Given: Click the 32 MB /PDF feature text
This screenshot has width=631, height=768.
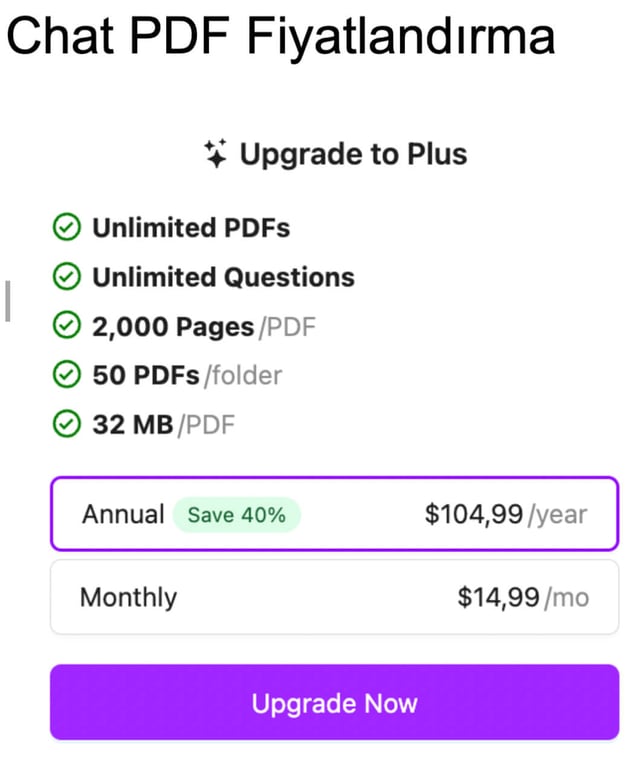Looking at the screenshot, I should point(163,424).
